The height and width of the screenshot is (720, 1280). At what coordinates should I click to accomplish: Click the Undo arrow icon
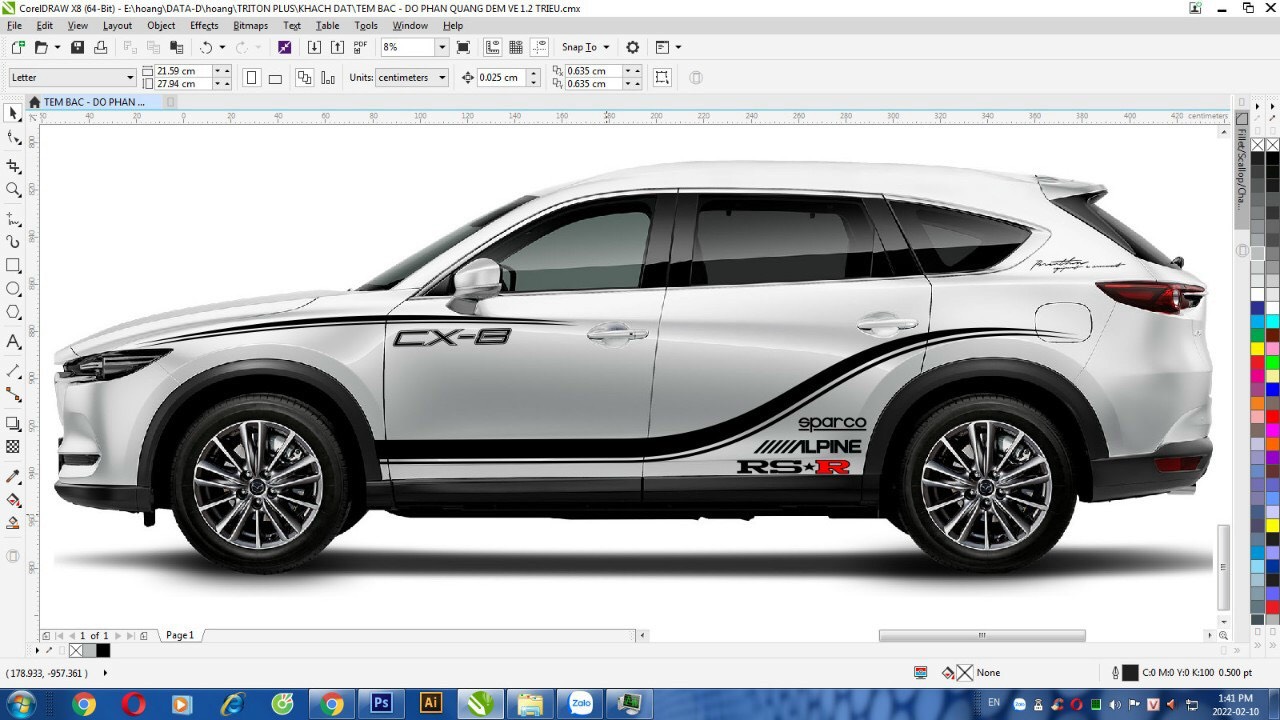(206, 47)
